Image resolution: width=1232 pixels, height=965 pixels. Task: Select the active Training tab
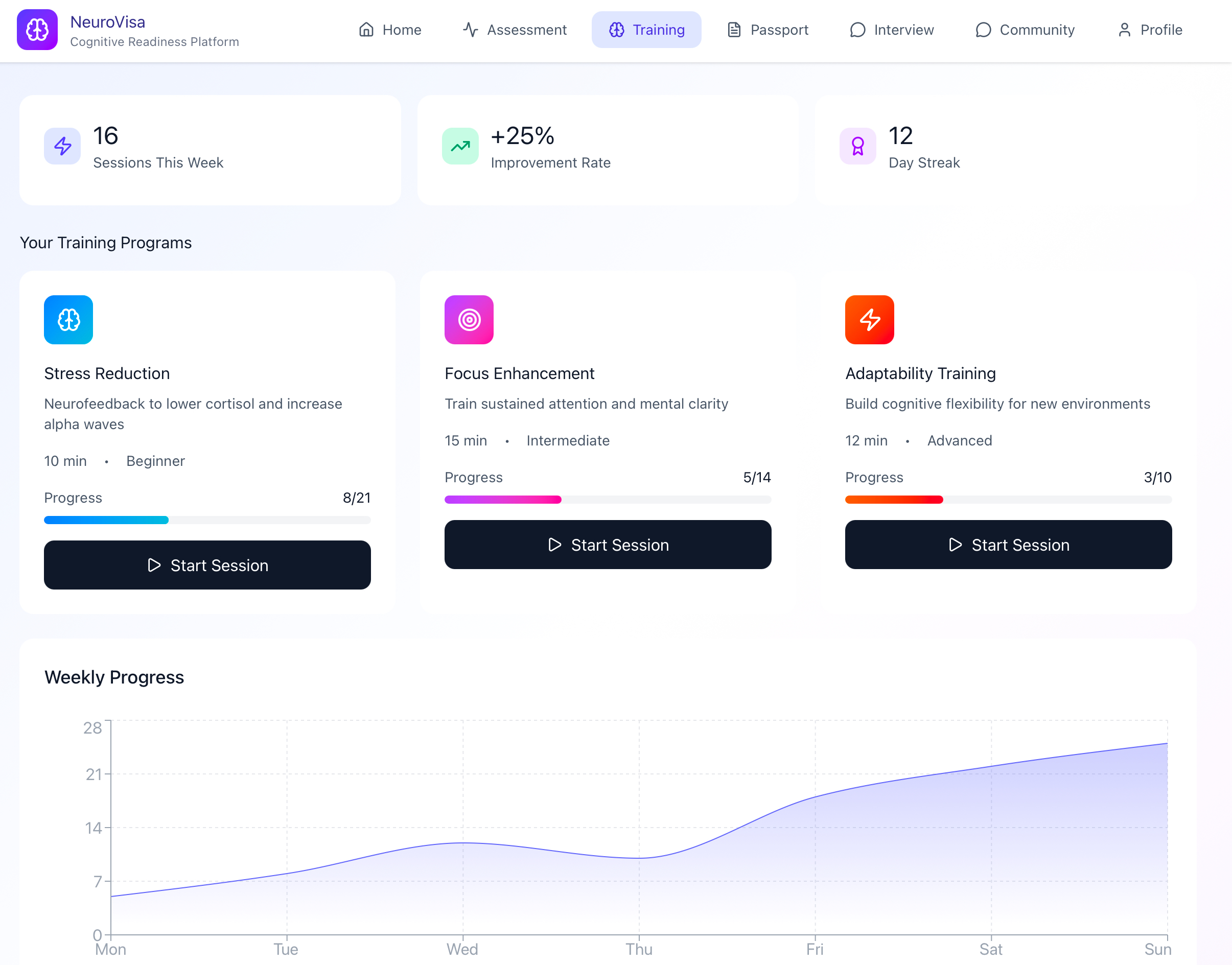[646, 30]
